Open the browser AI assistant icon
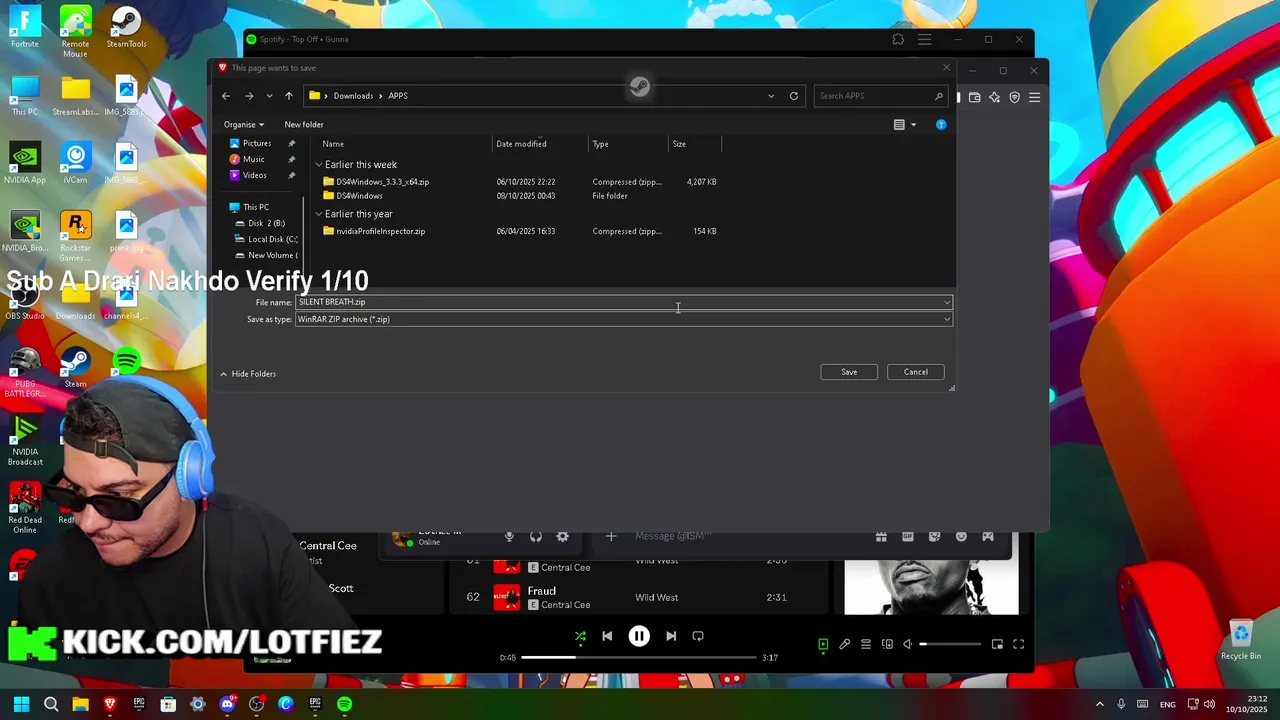Screen dimensions: 1280x720 (994, 98)
